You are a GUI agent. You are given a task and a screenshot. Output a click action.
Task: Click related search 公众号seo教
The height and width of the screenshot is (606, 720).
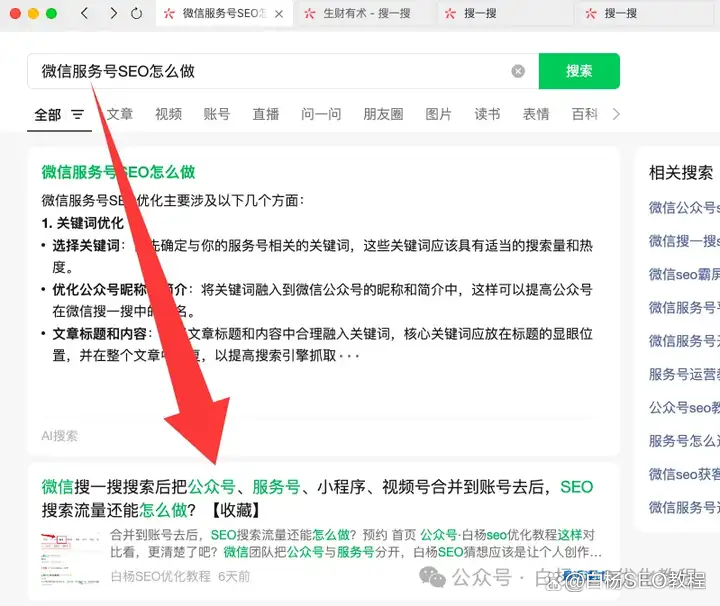684,407
